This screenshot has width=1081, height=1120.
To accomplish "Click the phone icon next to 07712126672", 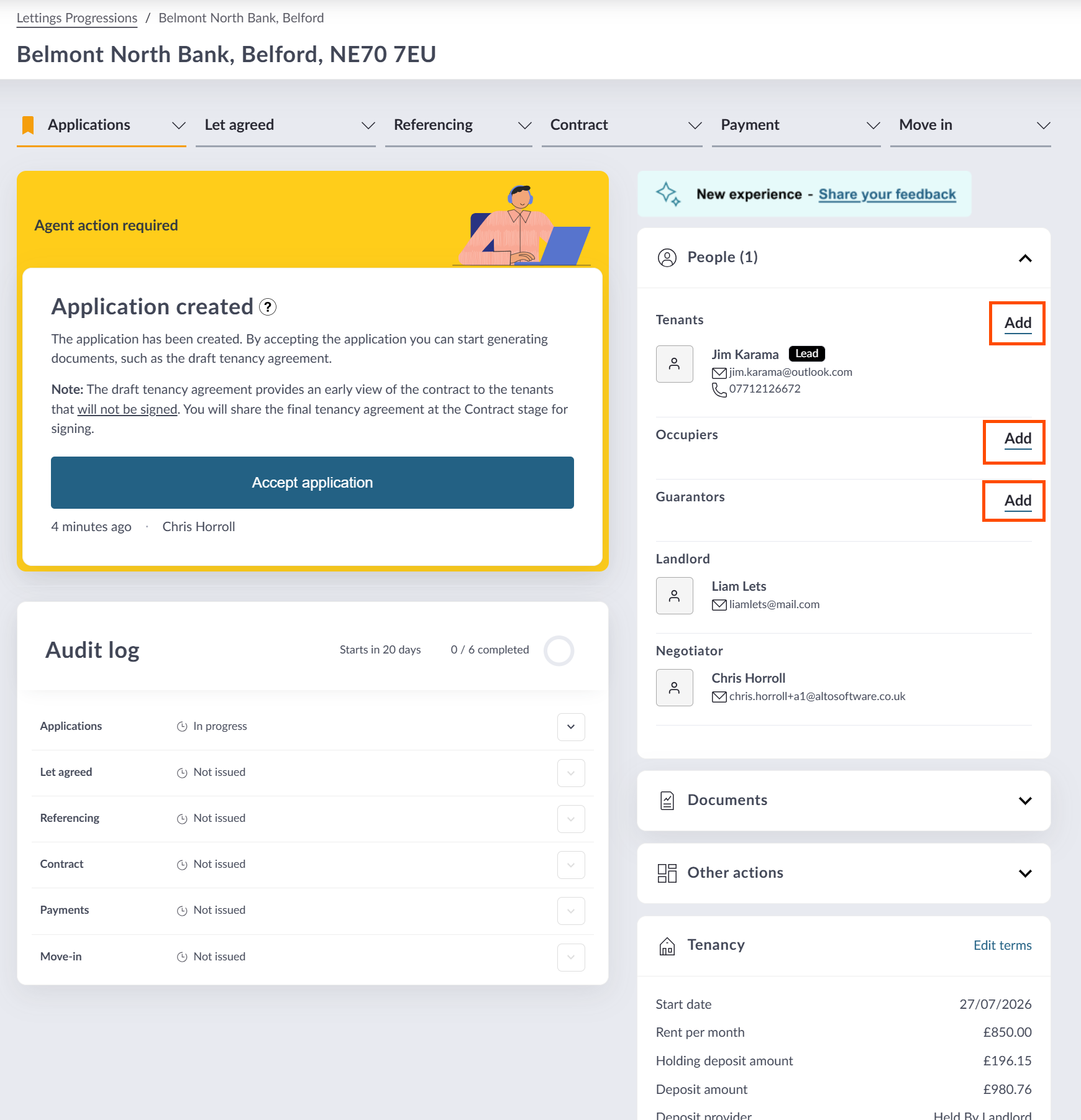I will pyautogui.click(x=719, y=389).
